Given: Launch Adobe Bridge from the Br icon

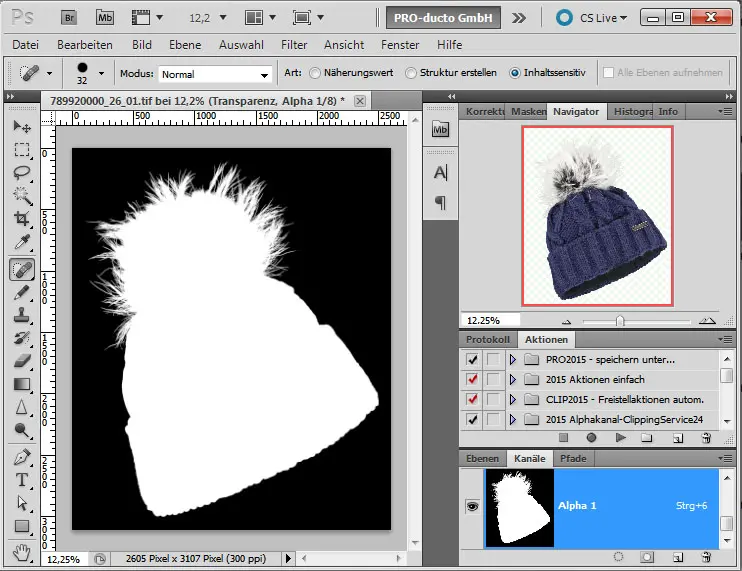Looking at the screenshot, I should tap(69, 17).
